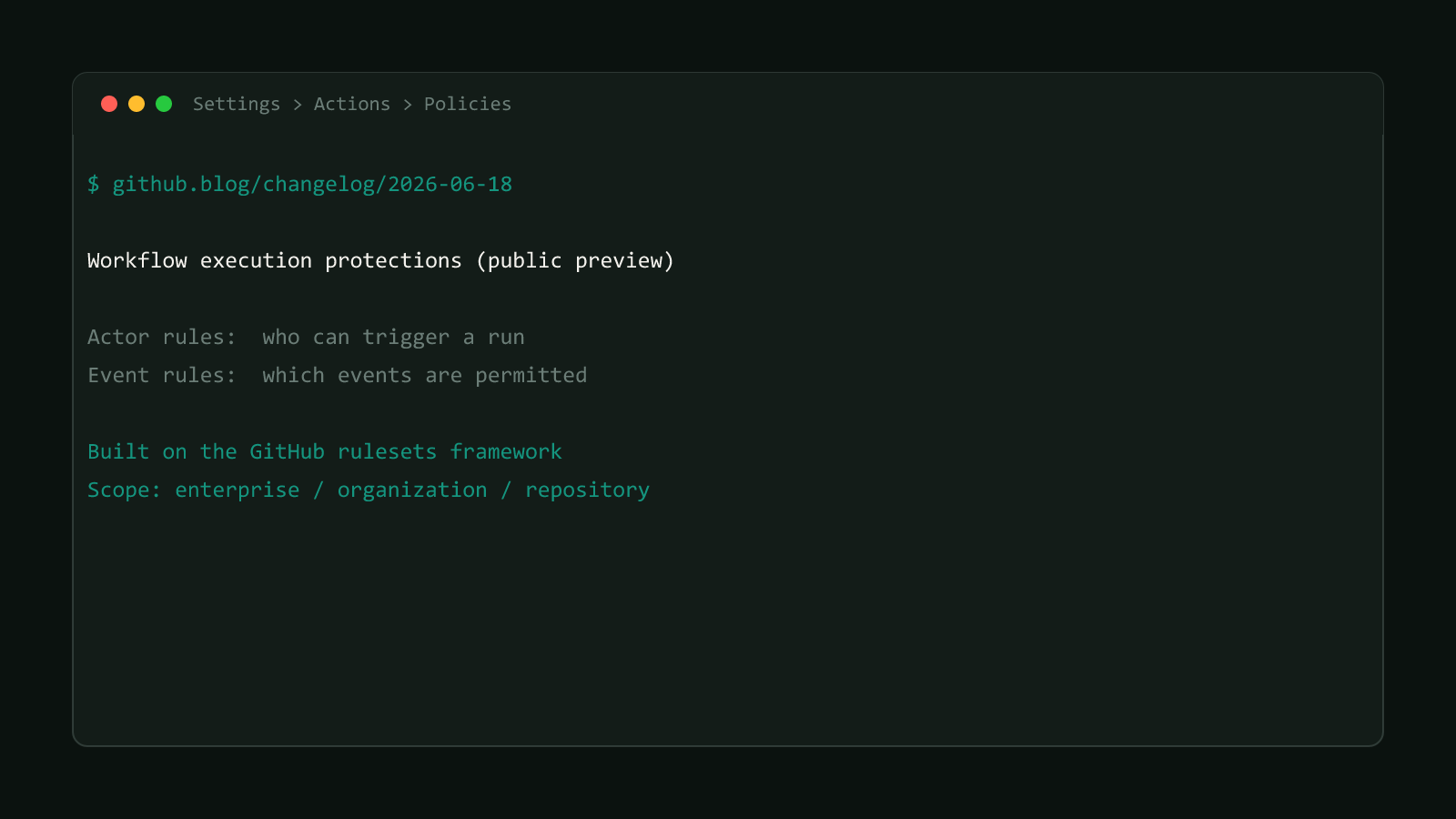This screenshot has width=1456, height=819.
Task: Click the red close window button
Action: (x=109, y=104)
